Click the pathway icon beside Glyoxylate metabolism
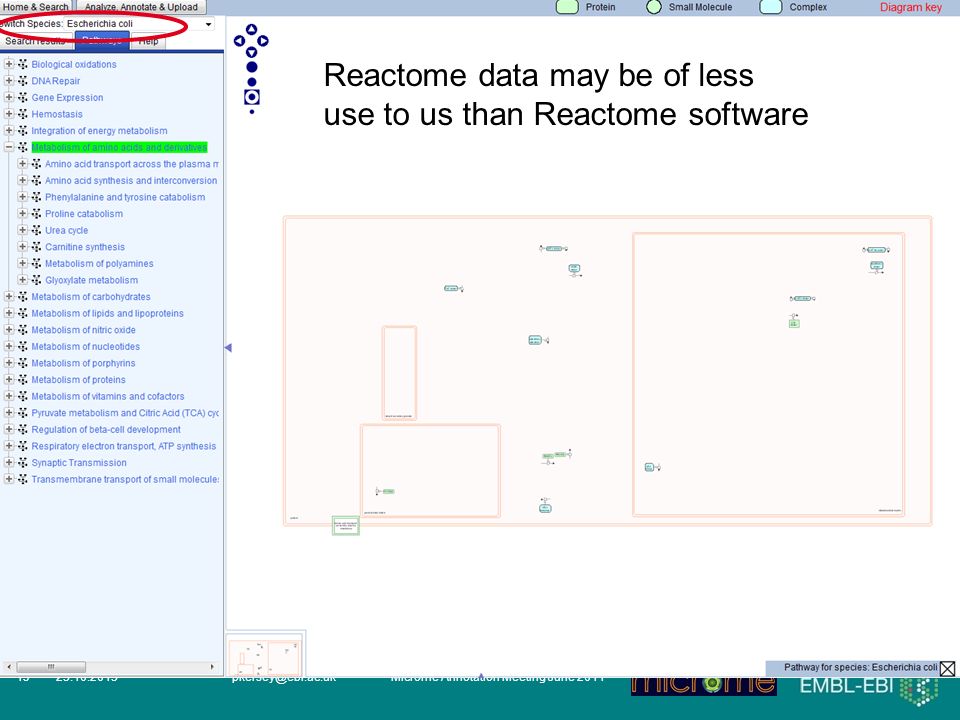 (x=36, y=280)
